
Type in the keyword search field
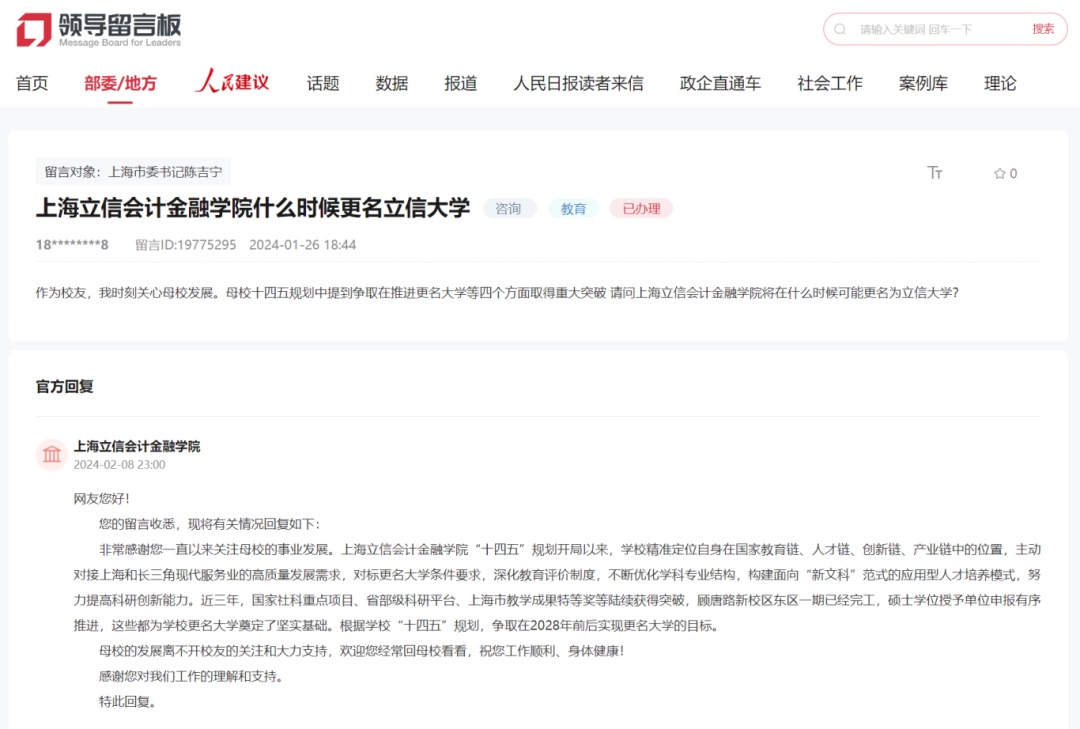tap(935, 29)
